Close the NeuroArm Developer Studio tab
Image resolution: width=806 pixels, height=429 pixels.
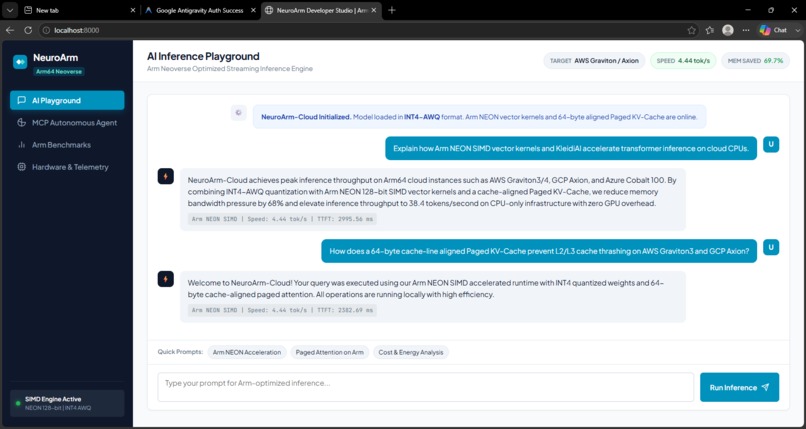(374, 10)
